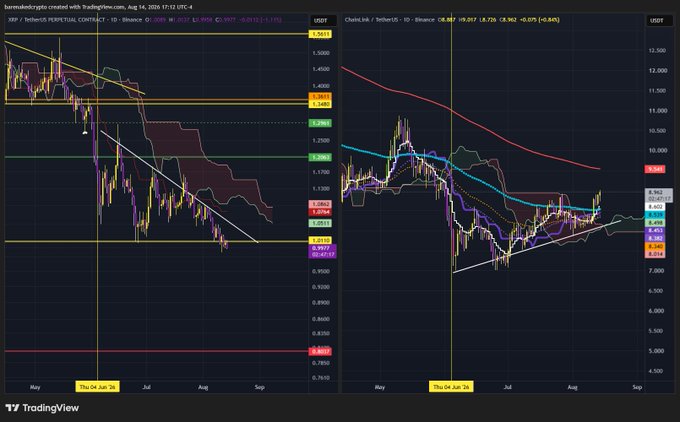Click the 10.000 value on ChainLink price axis
Image resolution: width=680 pixels, height=422 pixels.
click(x=657, y=150)
